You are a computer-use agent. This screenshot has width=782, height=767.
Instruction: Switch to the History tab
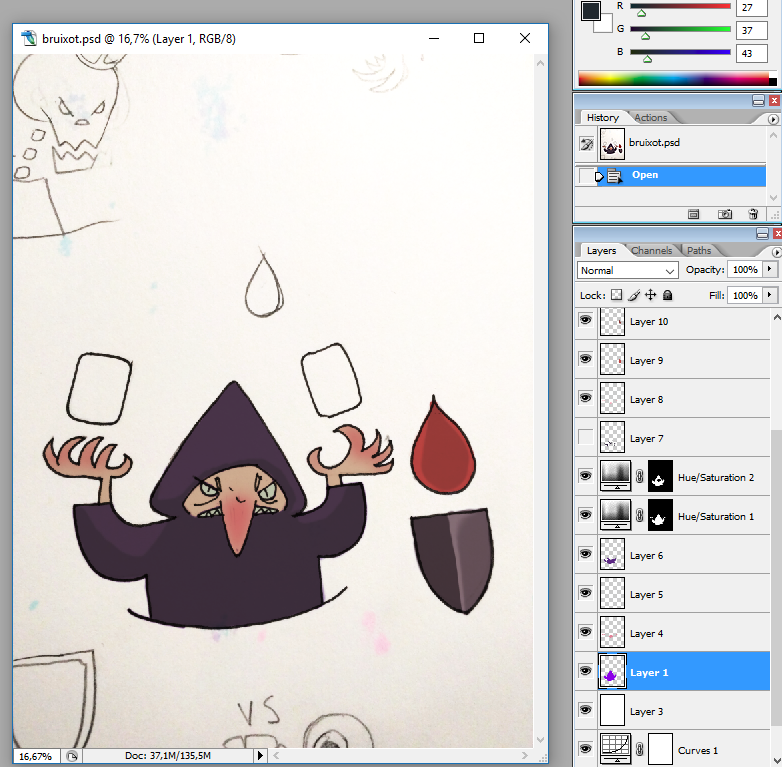602,118
